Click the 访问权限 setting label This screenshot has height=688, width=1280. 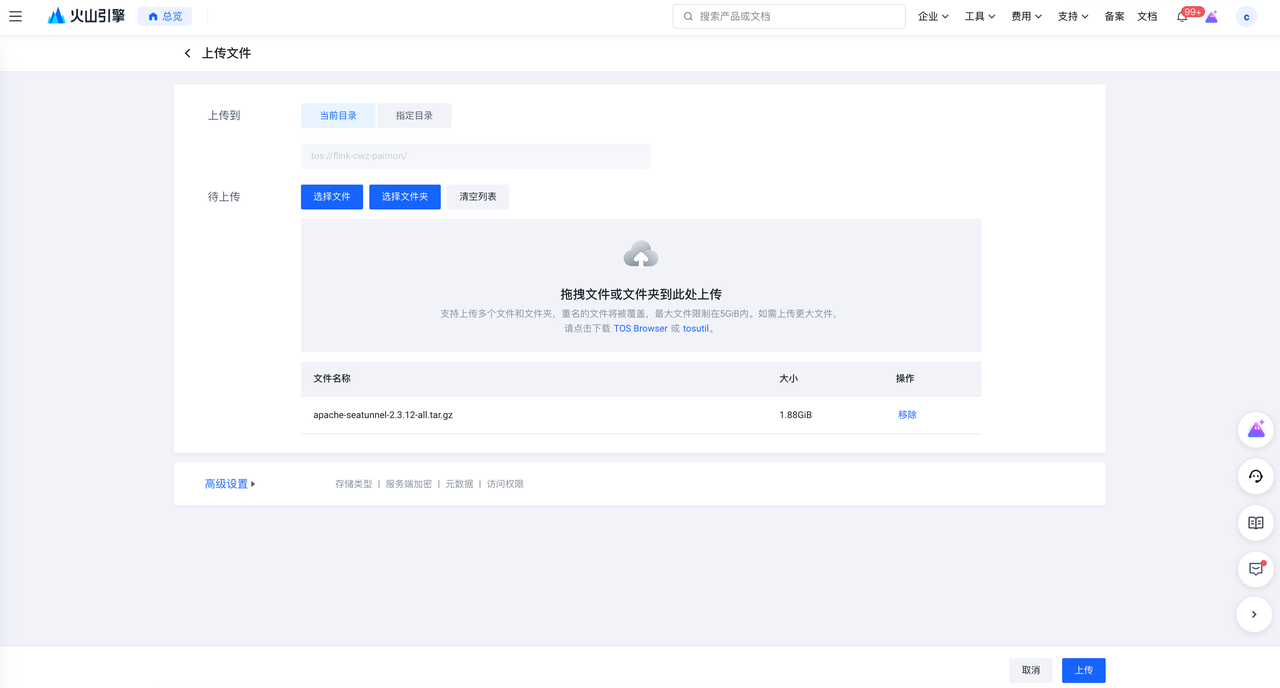pyautogui.click(x=505, y=484)
